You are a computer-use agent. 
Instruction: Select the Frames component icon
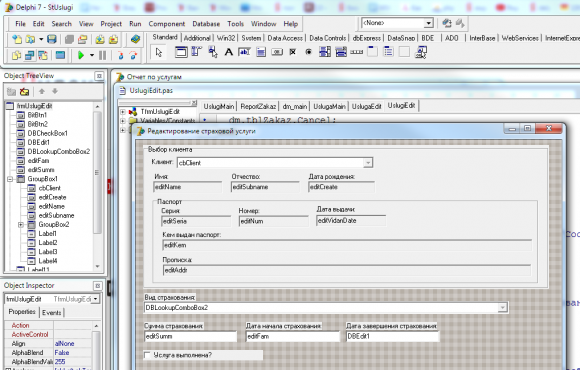(181, 52)
